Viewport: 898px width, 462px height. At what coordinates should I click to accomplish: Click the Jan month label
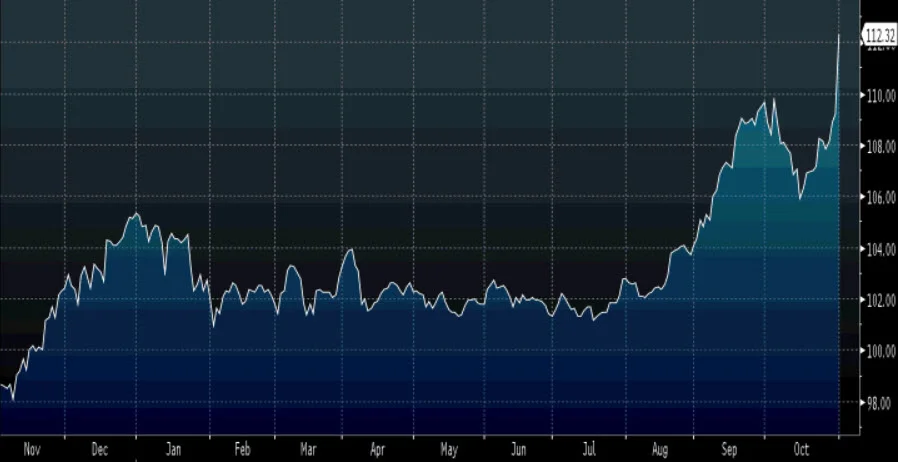tap(173, 450)
